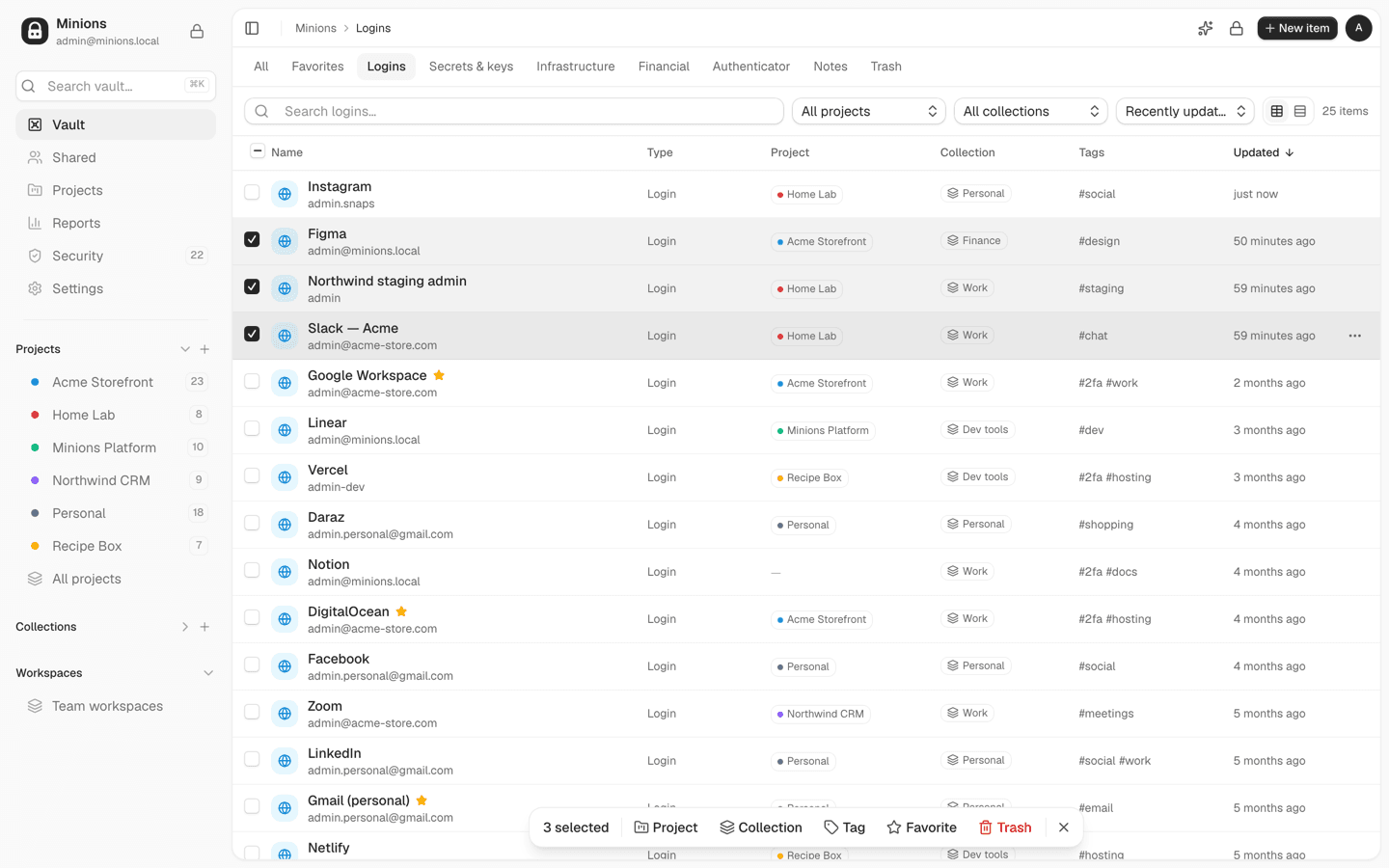Screen dimensions: 1389x868
Task: Check the Instagram row checkbox
Action: pyautogui.click(x=252, y=192)
